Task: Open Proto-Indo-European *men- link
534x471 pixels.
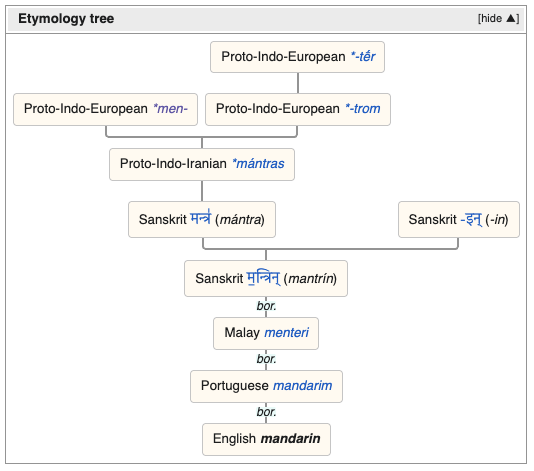Action: pos(170,109)
